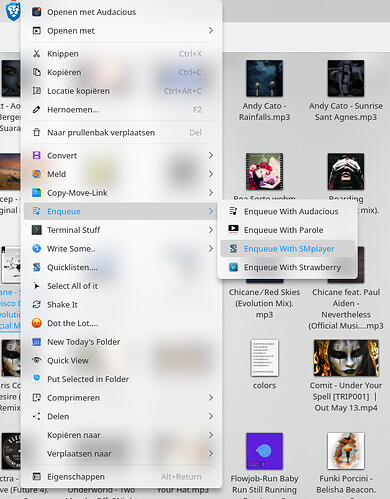Click the icon beside Locatie kopiëren

click(37, 91)
